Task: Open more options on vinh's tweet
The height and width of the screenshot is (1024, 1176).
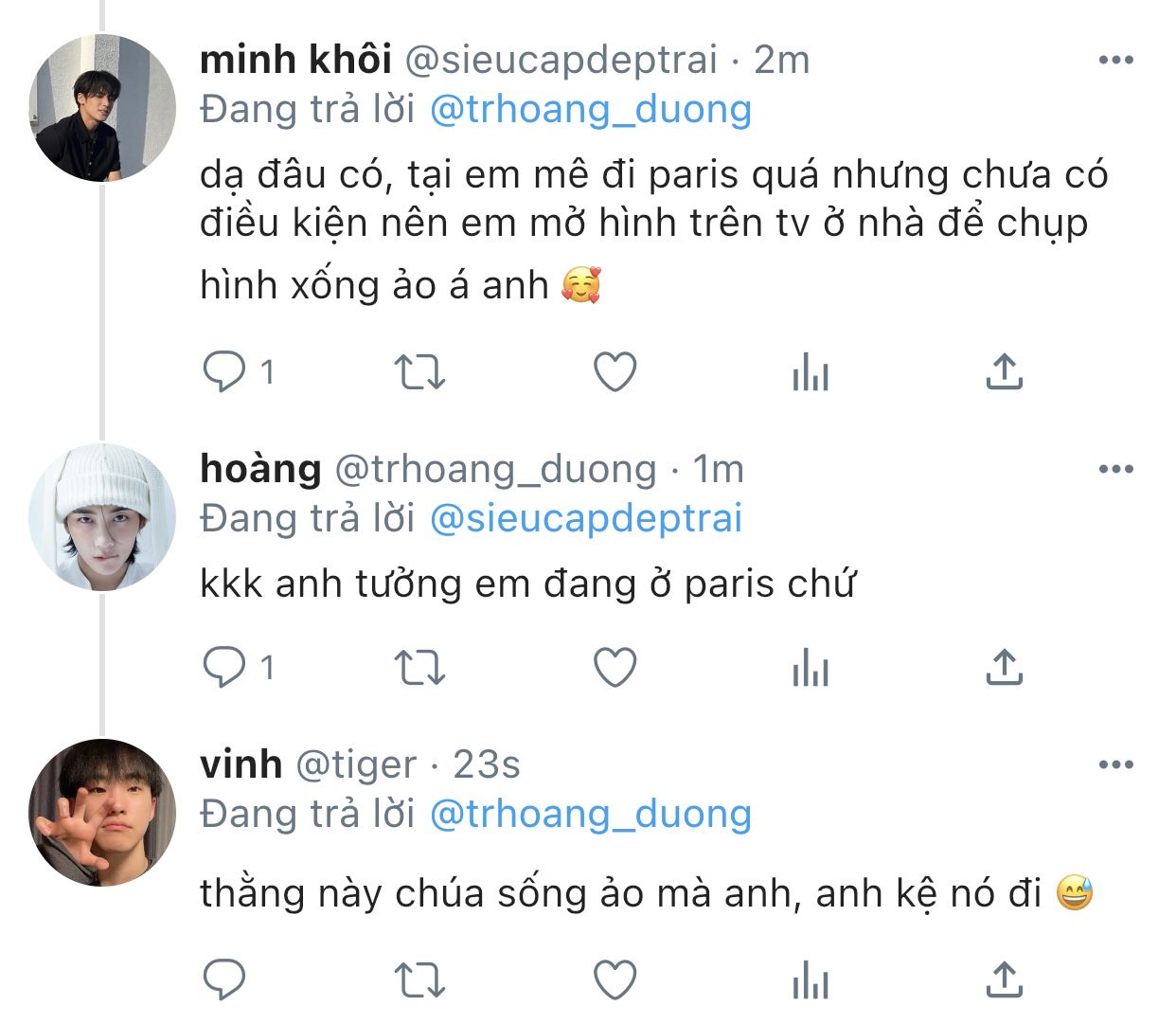Action: click(x=1115, y=764)
